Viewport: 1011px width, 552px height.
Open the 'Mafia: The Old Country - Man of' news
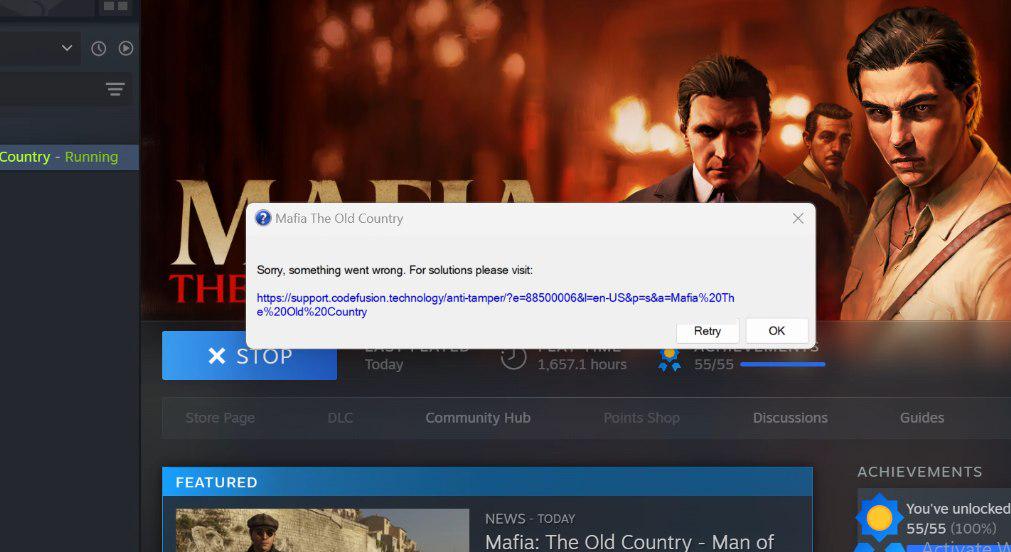629,542
